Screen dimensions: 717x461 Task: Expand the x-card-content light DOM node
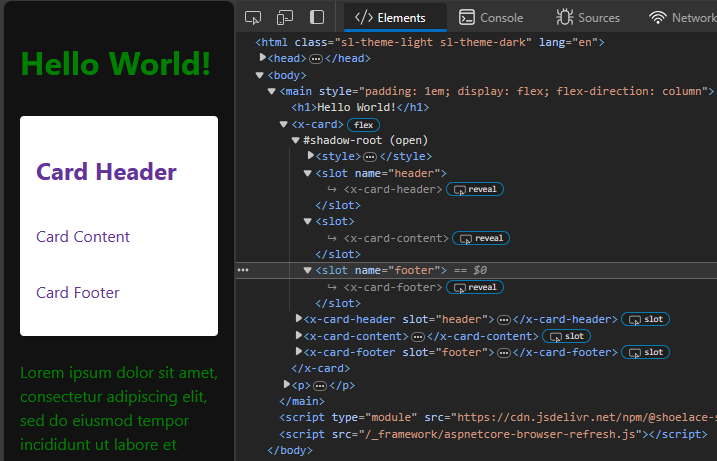(x=299, y=335)
